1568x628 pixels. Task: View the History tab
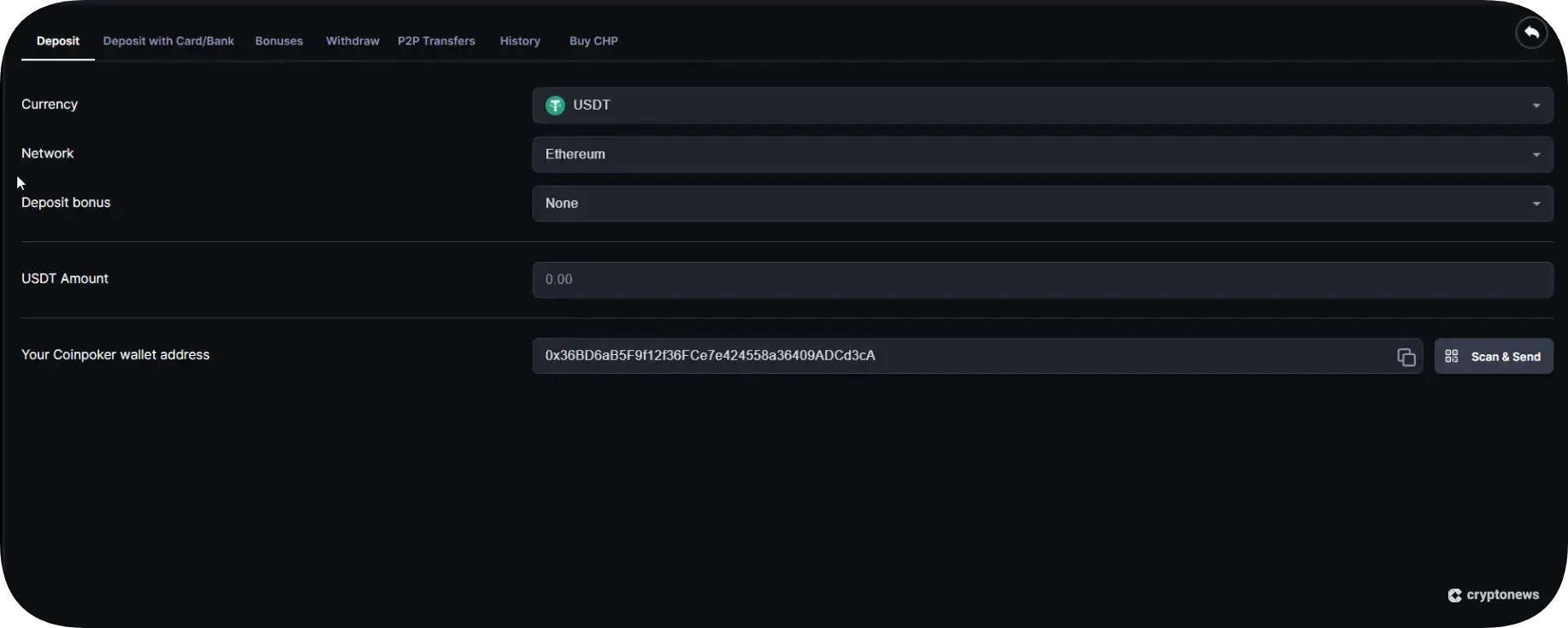pyautogui.click(x=520, y=41)
